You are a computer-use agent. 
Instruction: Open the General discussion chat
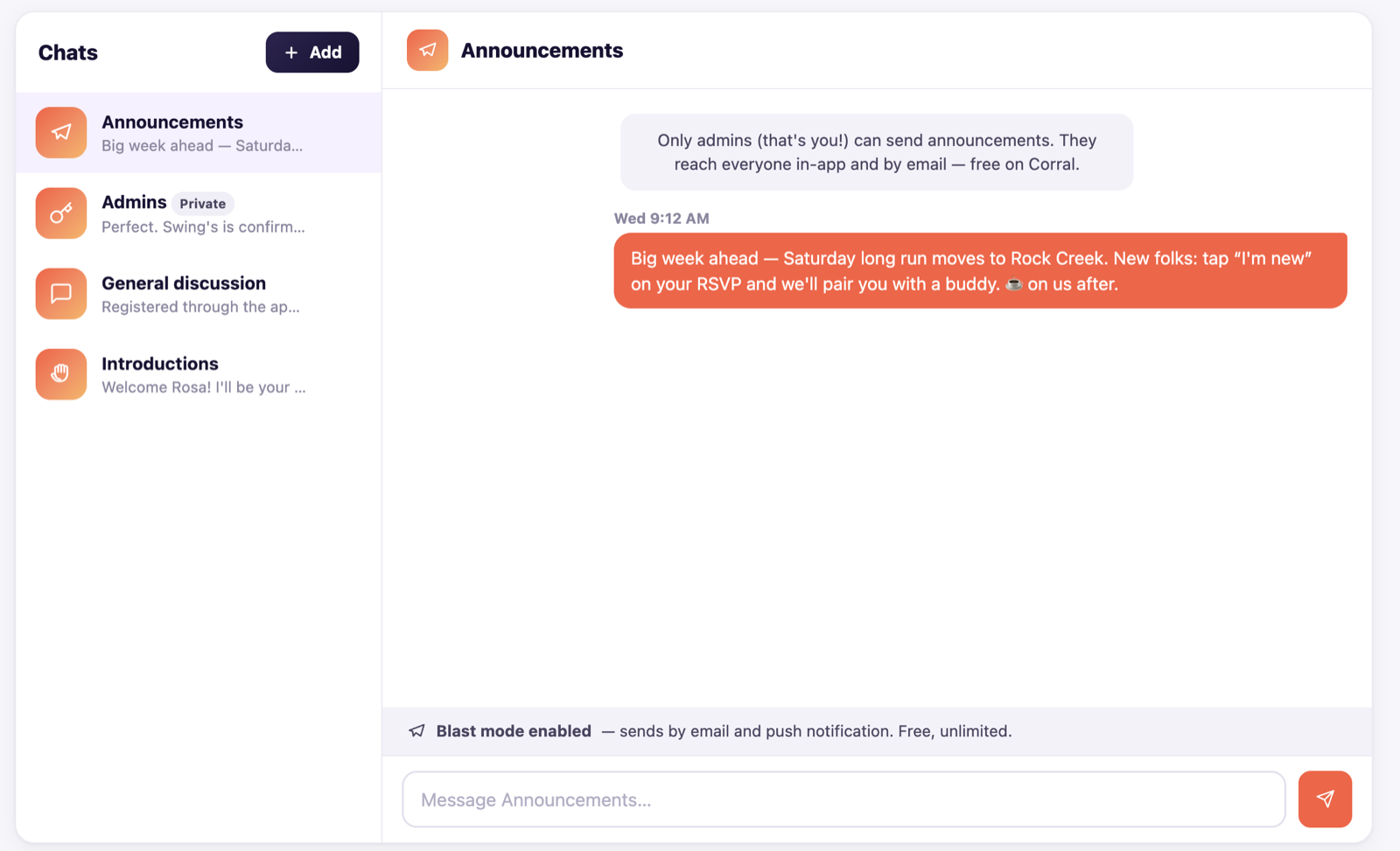point(199,294)
